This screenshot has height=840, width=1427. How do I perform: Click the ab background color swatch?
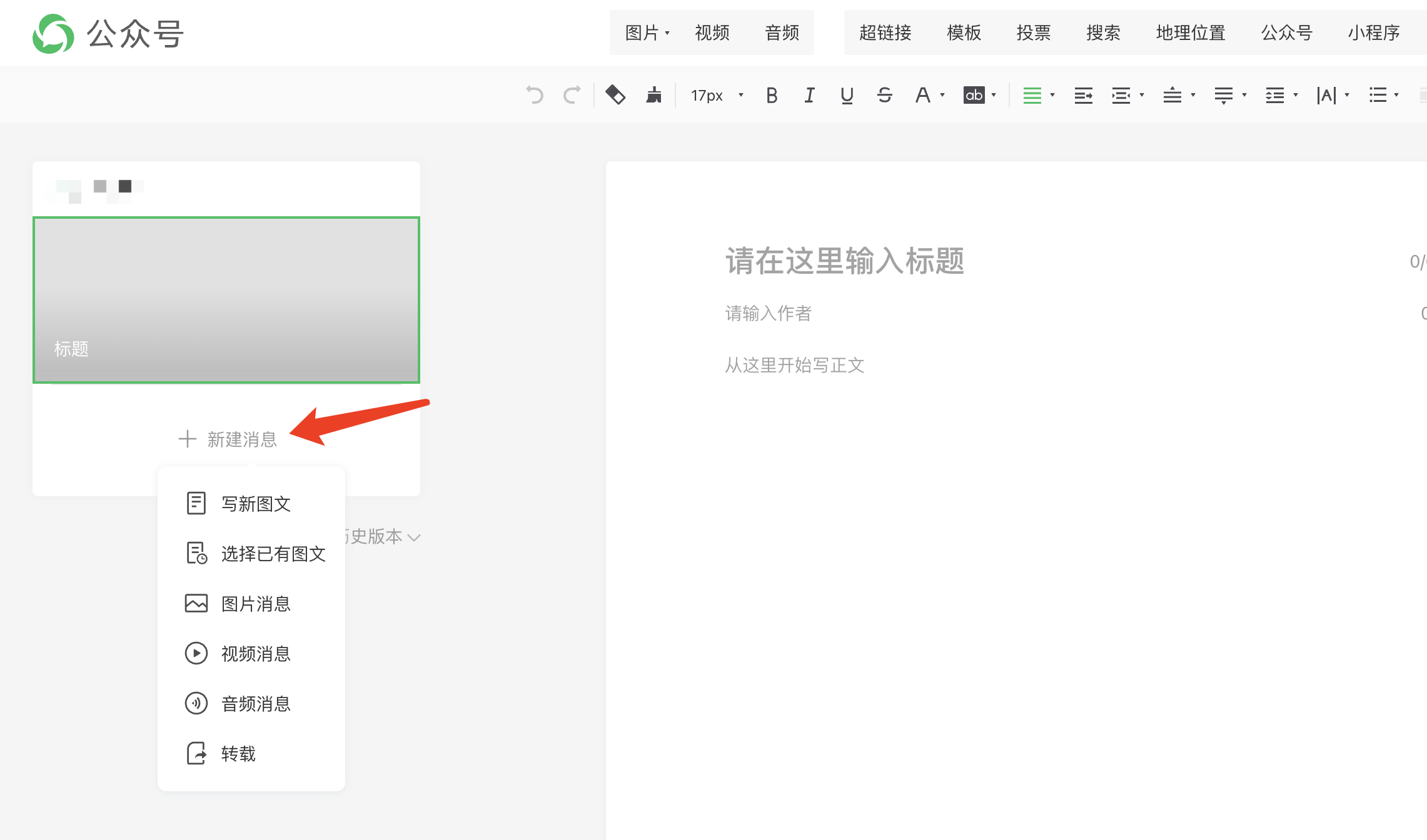point(974,95)
